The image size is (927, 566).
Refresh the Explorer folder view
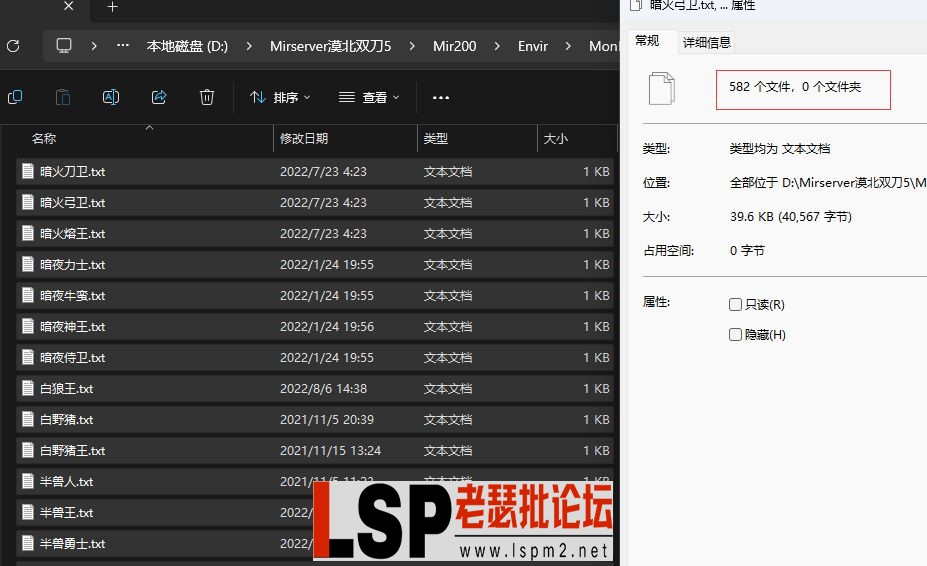click(13, 46)
